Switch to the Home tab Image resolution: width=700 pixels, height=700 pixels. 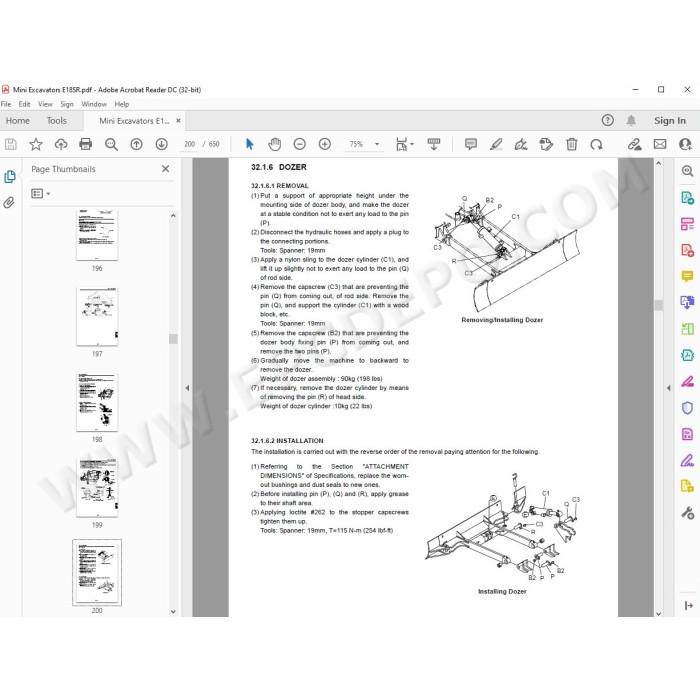pos(17,121)
